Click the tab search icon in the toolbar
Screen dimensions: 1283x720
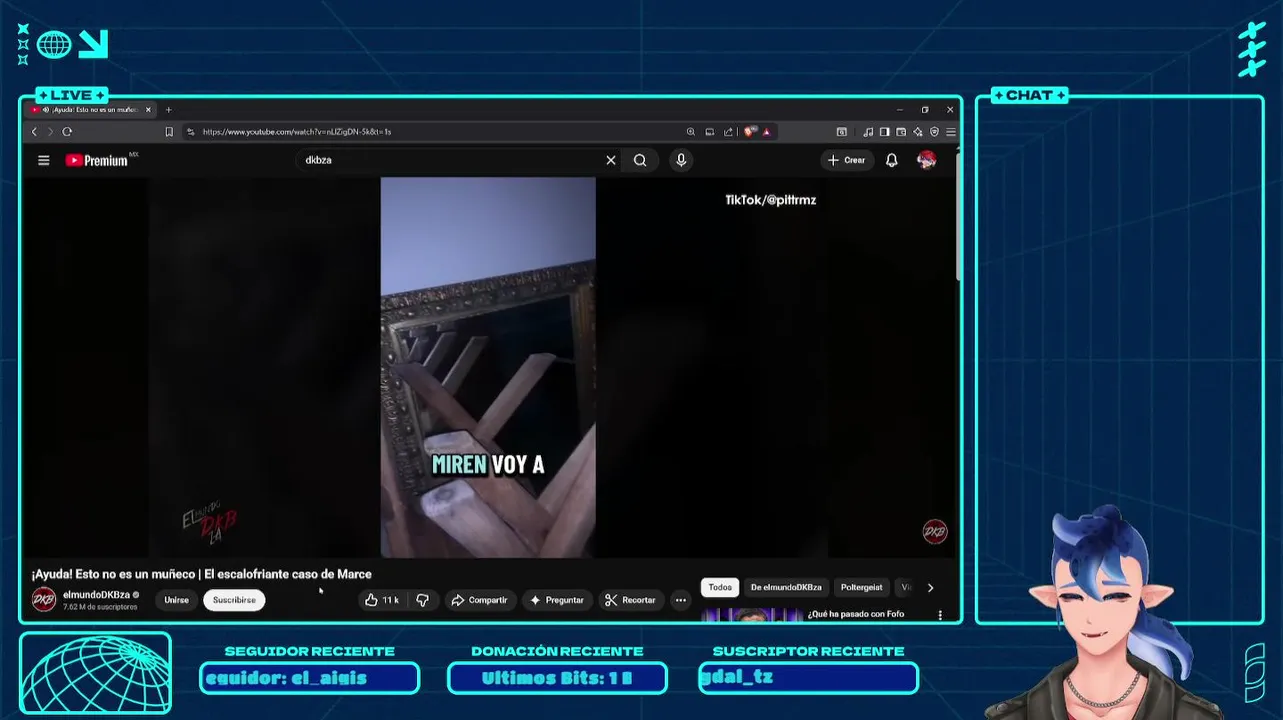tap(842, 132)
